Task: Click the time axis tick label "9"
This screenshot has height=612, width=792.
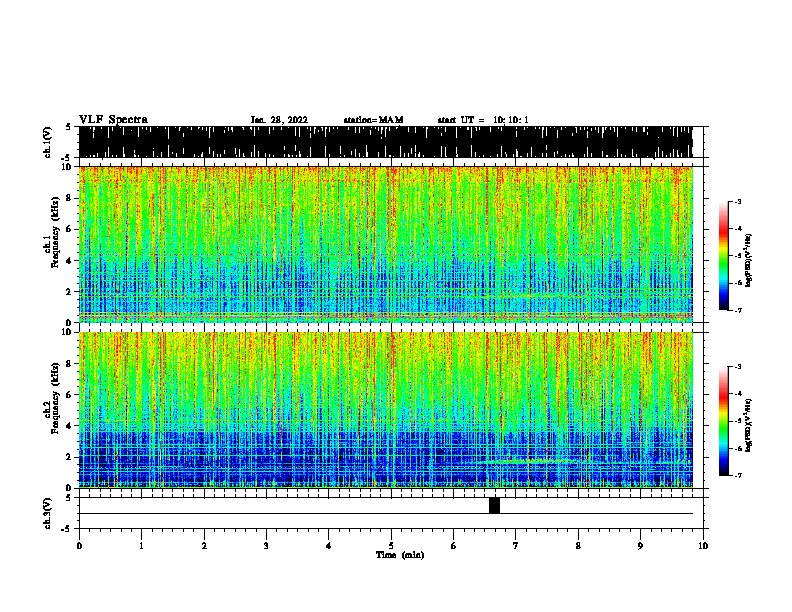Action: pyautogui.click(x=640, y=546)
